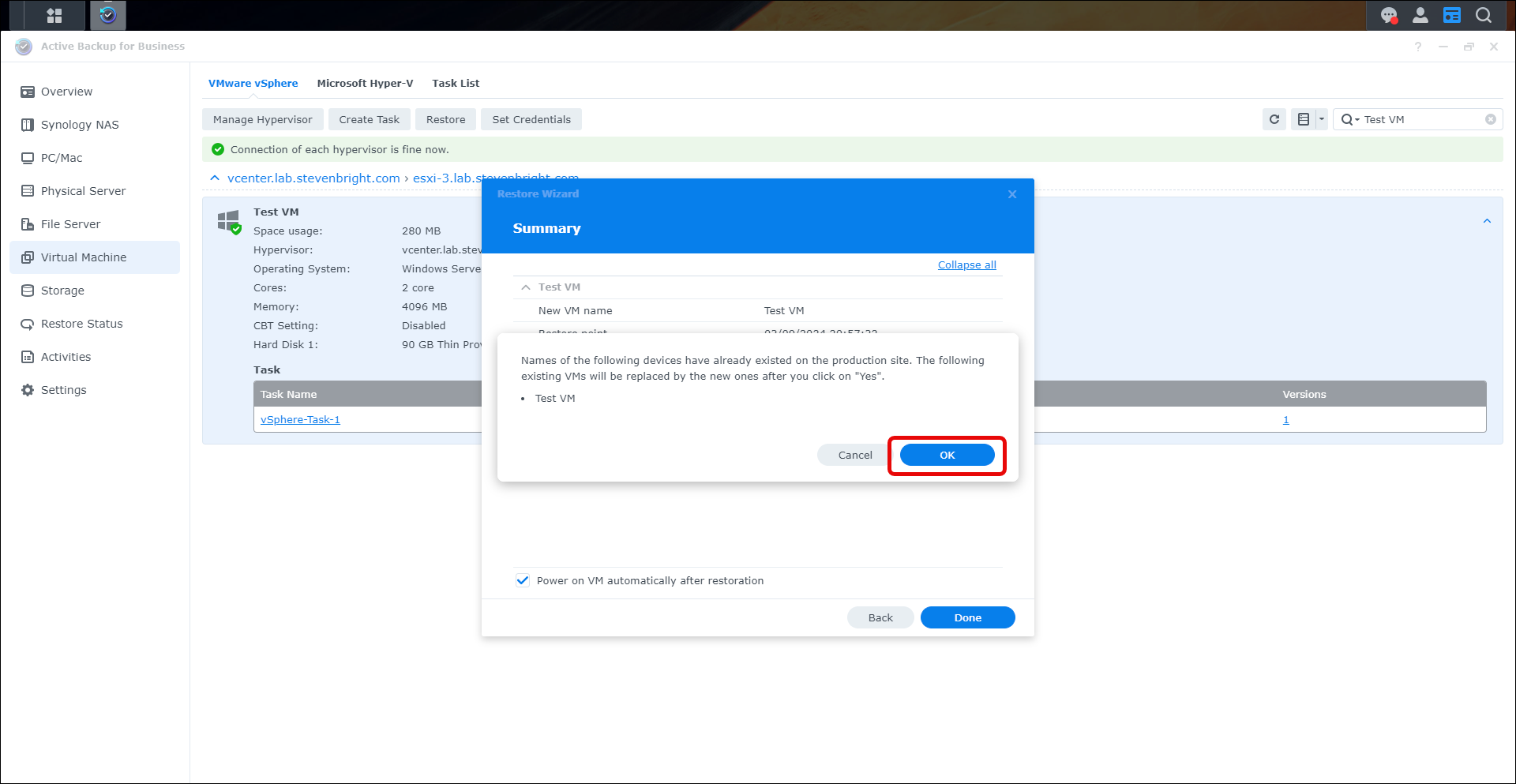Open the DSM main menu grid icon
Screen dimensions: 1516x784
click(54, 15)
